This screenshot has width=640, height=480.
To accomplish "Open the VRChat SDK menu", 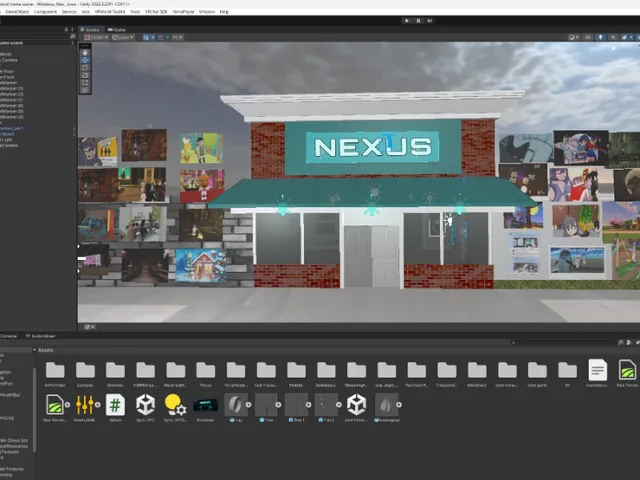I will coord(156,12).
